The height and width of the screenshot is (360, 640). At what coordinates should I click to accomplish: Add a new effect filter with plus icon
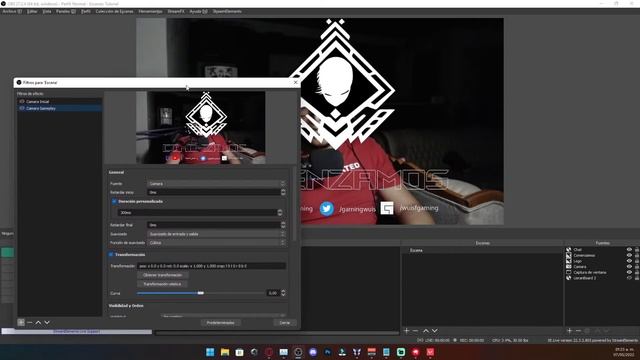click(21, 322)
